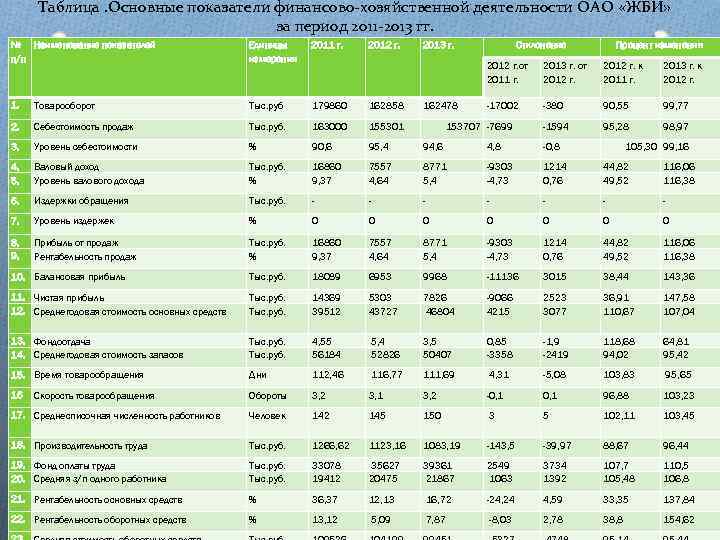Click the value 179860 for 2011

pyautogui.click(x=329, y=106)
